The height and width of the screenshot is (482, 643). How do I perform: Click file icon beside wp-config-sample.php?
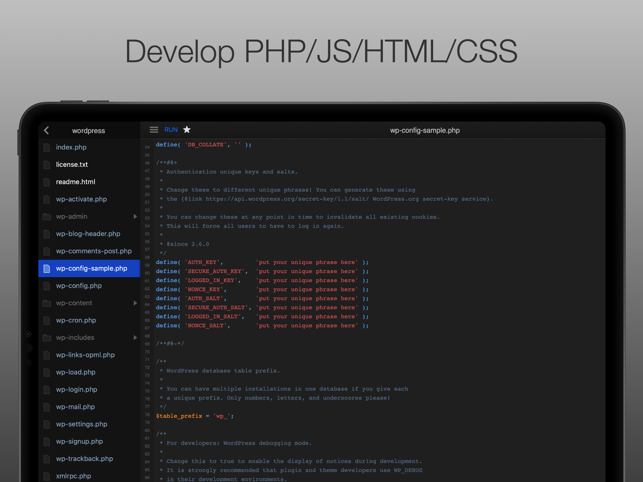[47, 268]
